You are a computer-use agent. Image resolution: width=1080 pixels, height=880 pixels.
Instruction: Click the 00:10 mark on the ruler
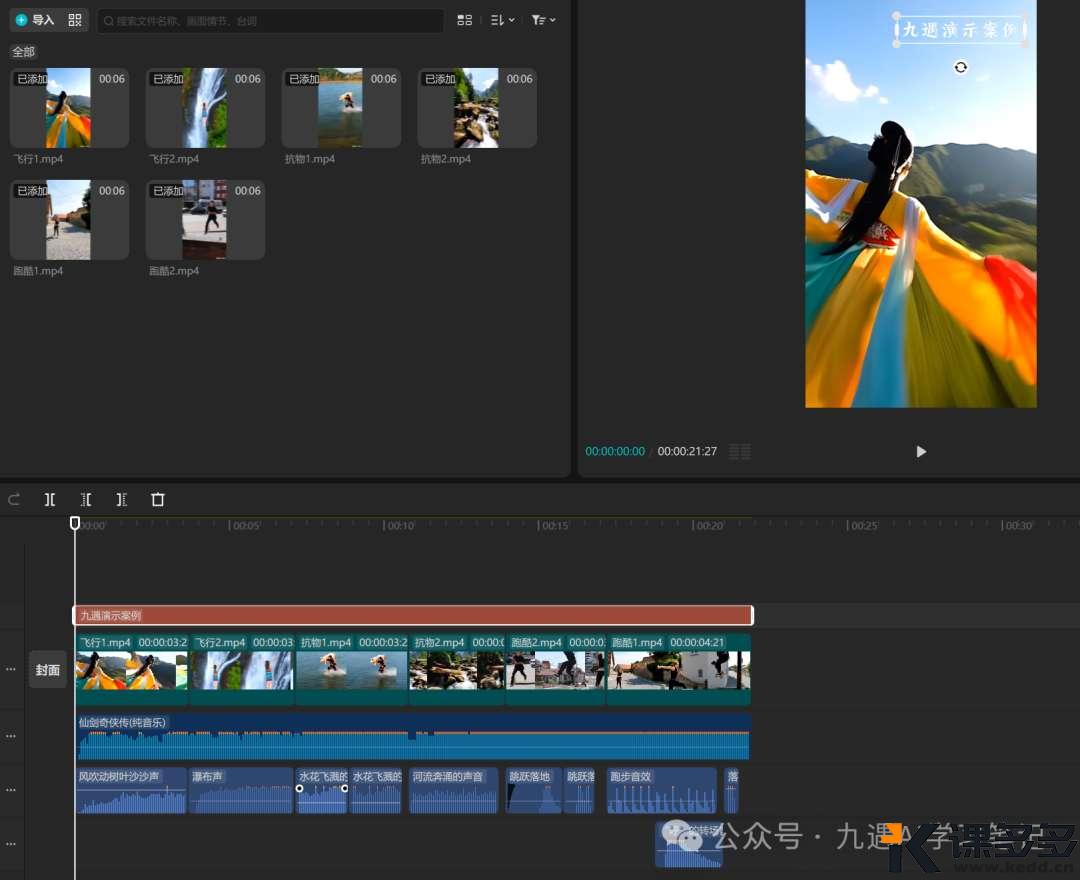click(x=399, y=525)
